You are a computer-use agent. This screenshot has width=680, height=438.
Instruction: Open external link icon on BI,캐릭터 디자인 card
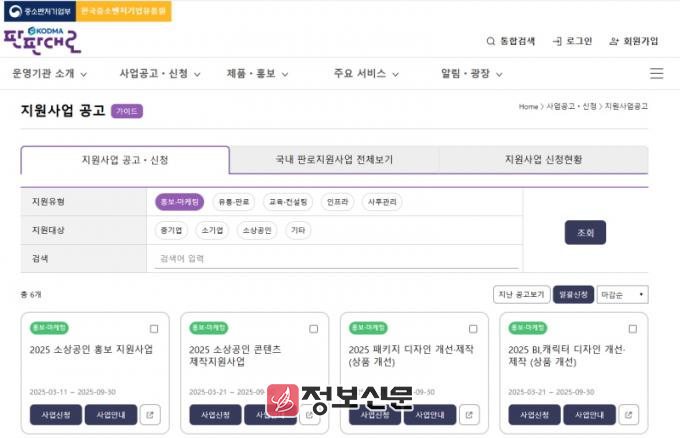628,415
